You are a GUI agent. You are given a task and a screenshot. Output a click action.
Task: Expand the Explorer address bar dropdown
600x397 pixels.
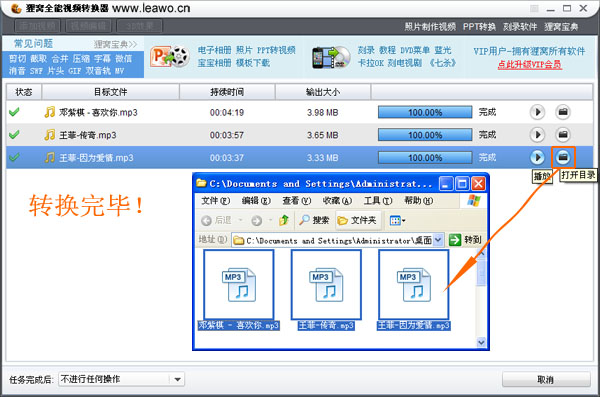pyautogui.click(x=439, y=240)
